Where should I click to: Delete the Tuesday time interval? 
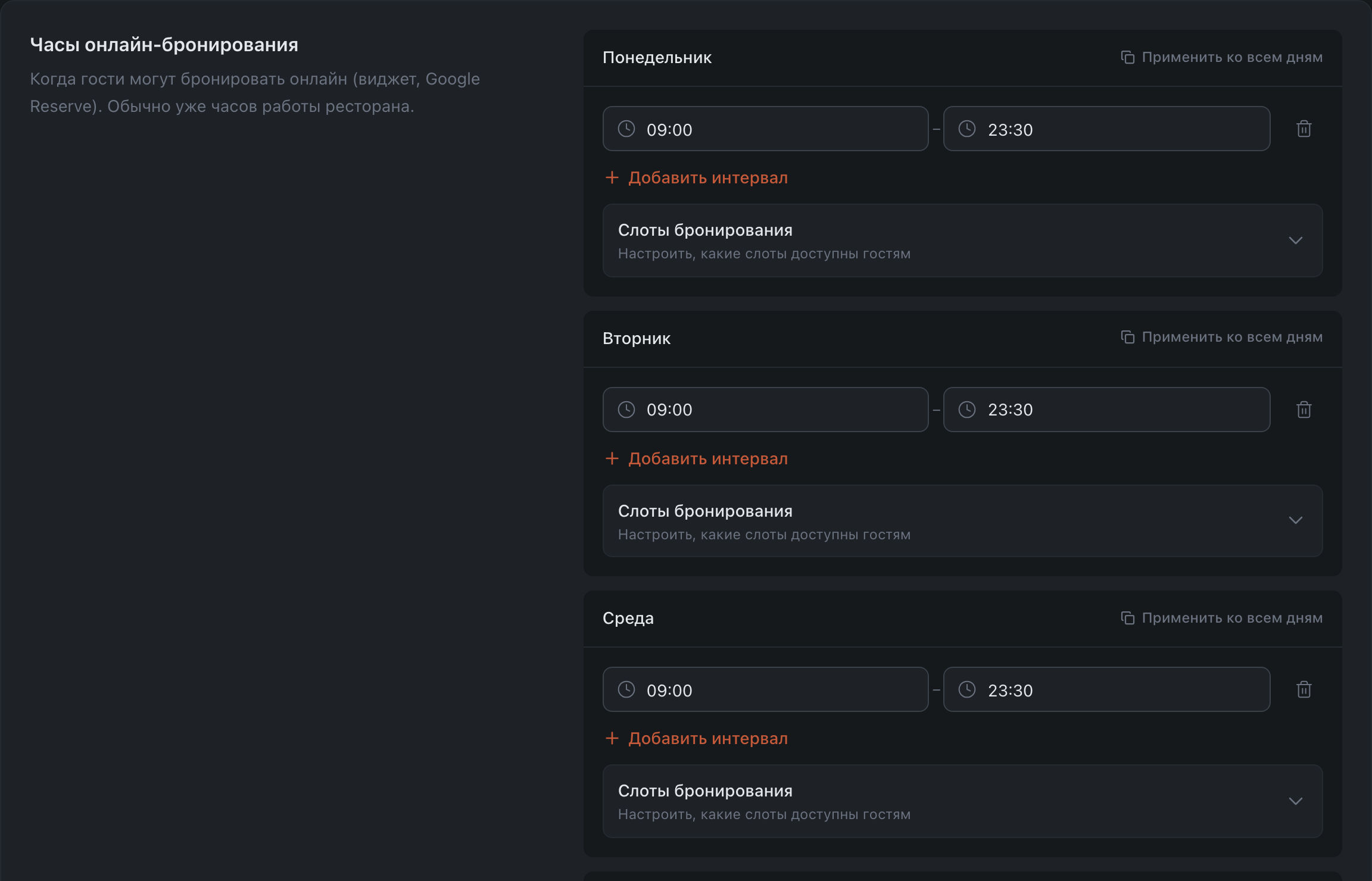pos(1304,410)
